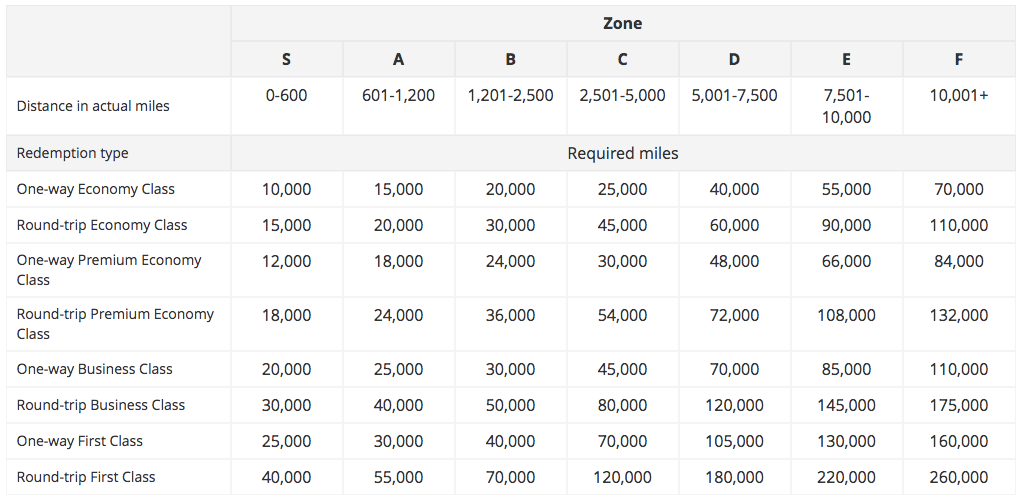Select the 'Redemption type' label cell
The height and width of the screenshot is (504, 1024).
click(x=72, y=153)
